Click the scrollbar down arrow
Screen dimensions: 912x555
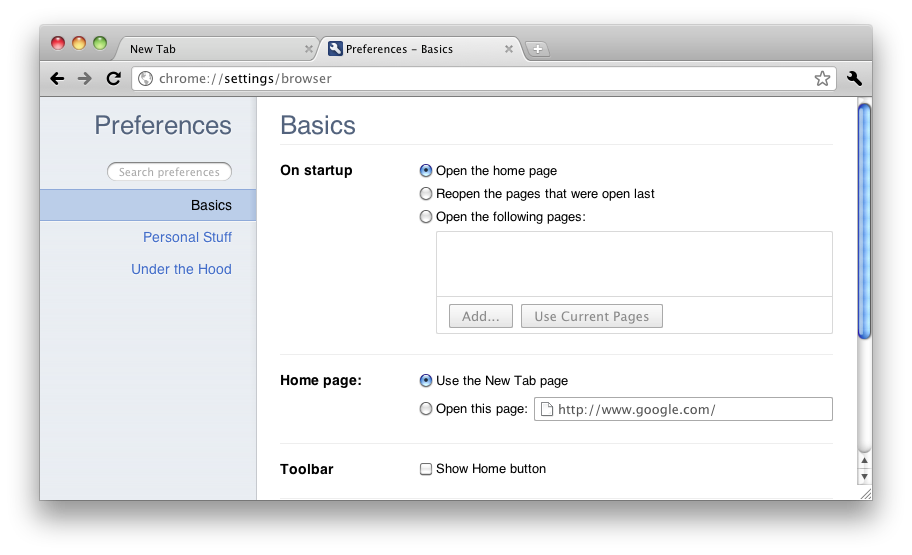click(x=865, y=476)
